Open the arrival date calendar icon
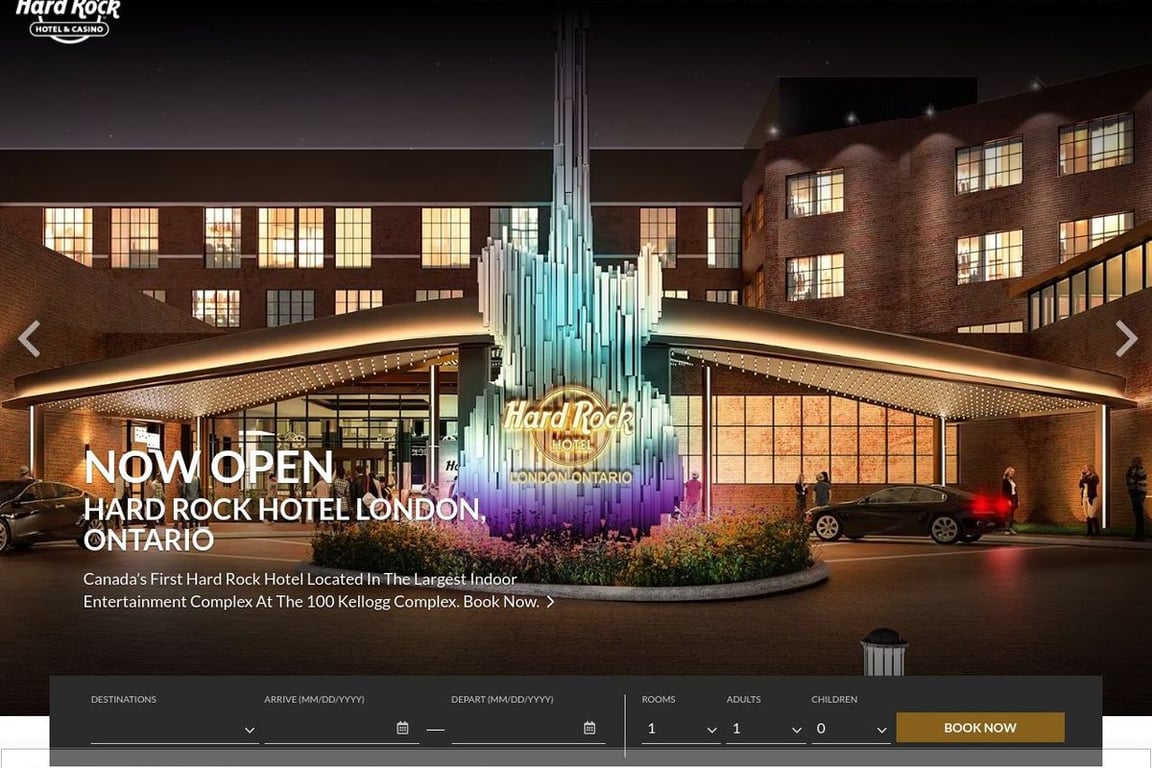The image size is (1152, 768). 403,728
